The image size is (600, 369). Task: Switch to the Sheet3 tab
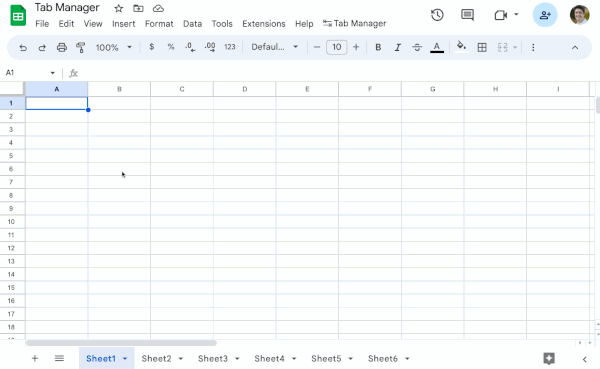tap(213, 359)
